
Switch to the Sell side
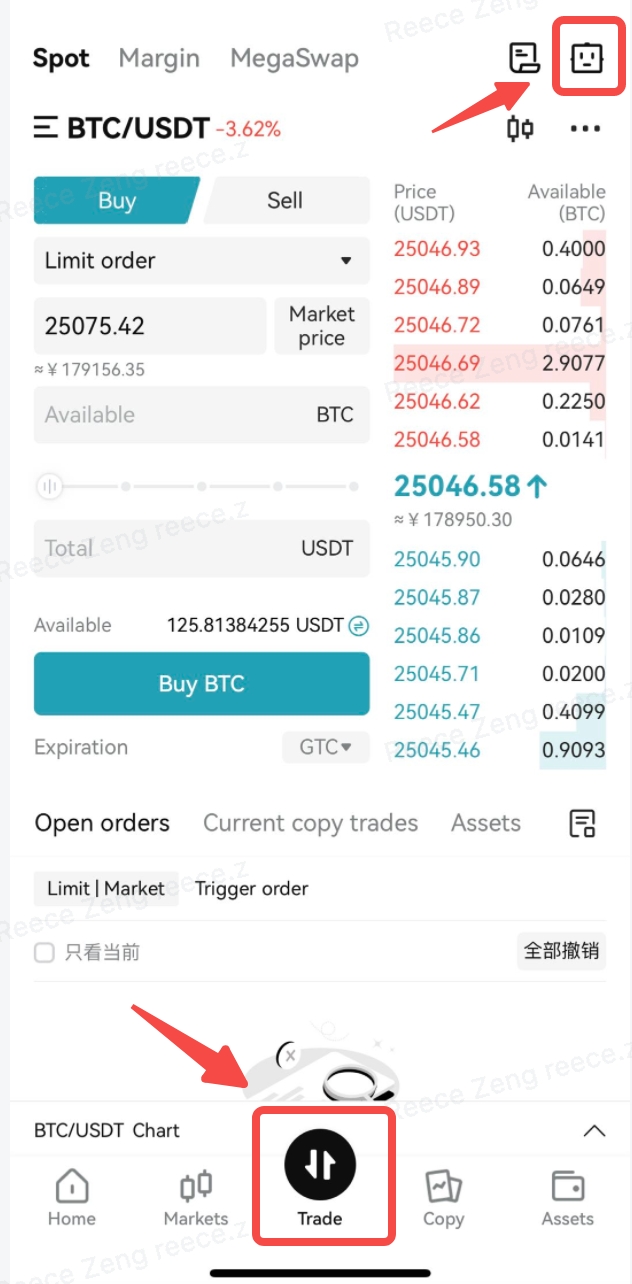pos(285,201)
